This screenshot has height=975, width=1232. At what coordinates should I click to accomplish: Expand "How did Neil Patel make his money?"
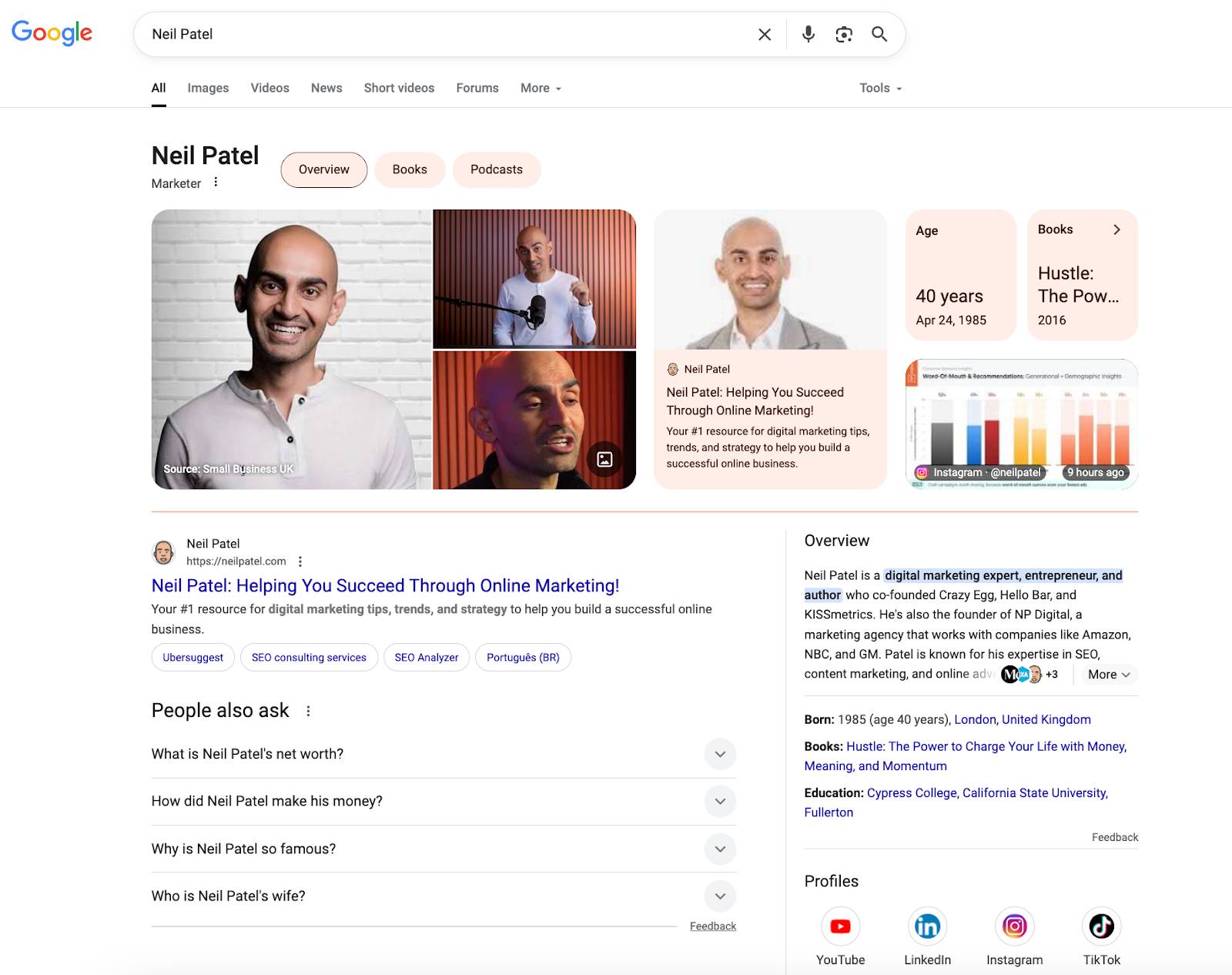(444, 802)
